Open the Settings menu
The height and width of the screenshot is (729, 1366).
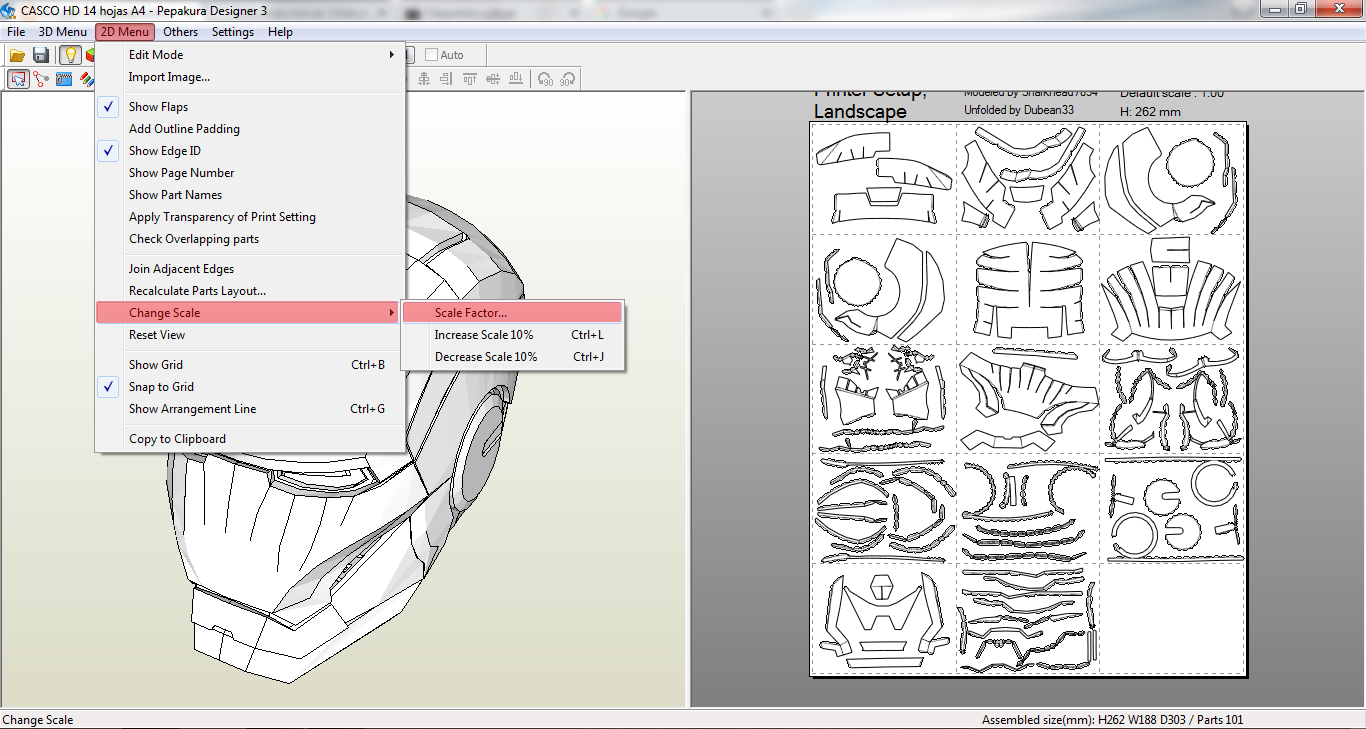(x=233, y=32)
